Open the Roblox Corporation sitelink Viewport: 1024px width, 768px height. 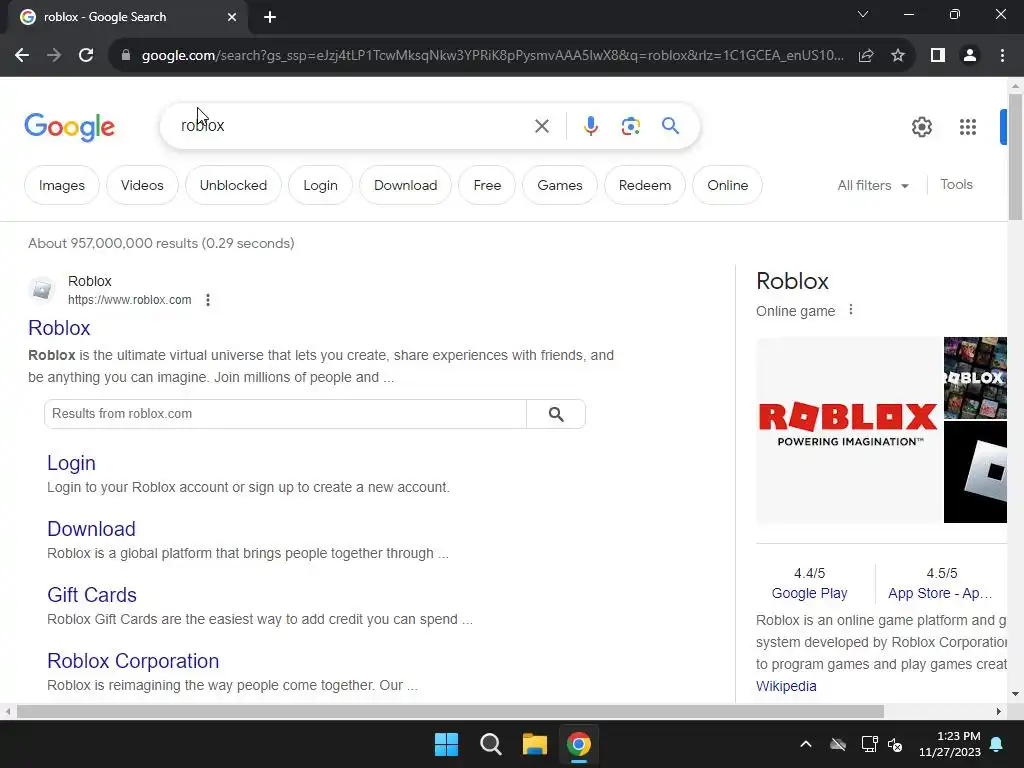133,661
